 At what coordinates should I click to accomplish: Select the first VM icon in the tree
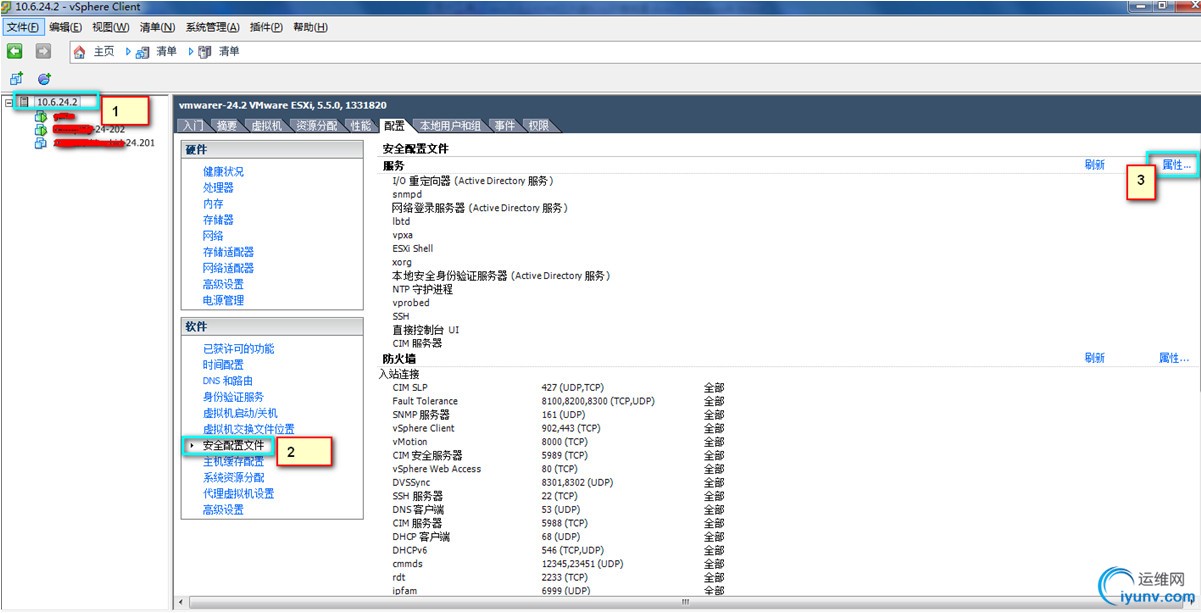click(41, 116)
